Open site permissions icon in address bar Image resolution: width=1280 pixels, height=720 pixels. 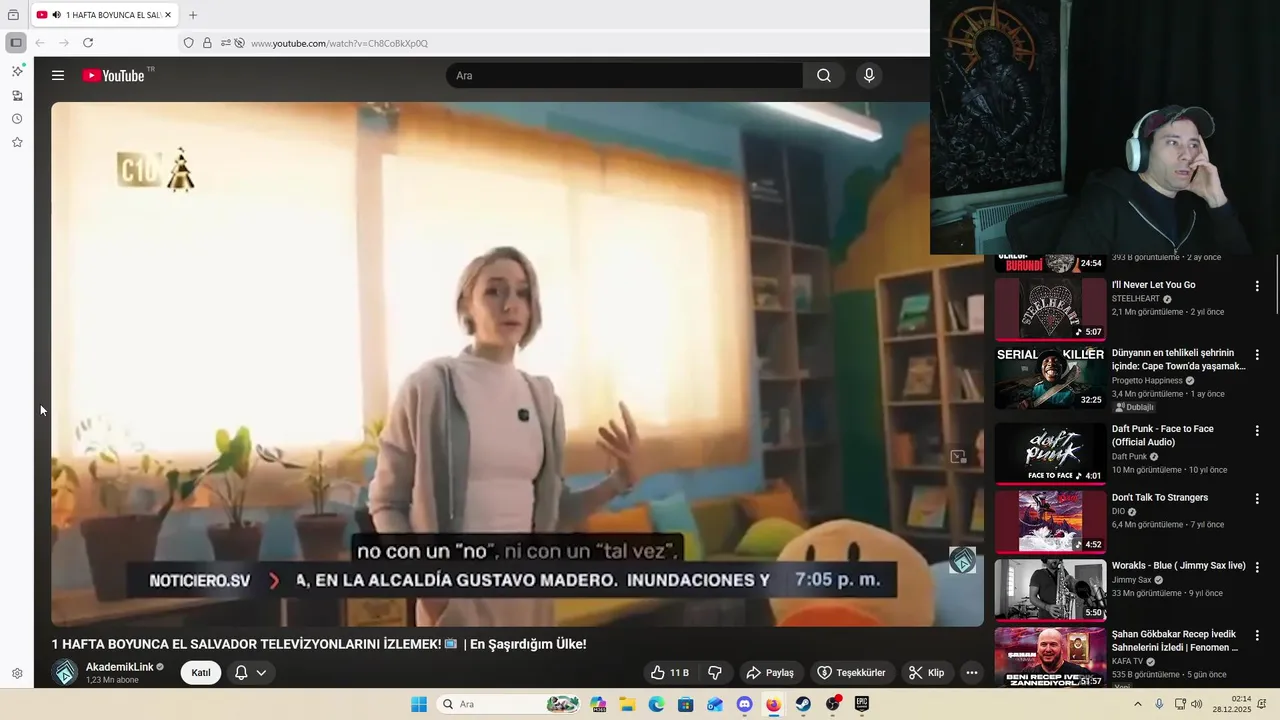pyautogui.click(x=226, y=43)
